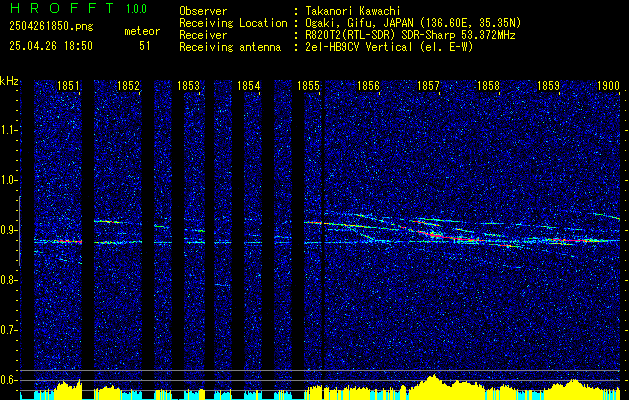Click the 1852 time marker

pos(128,86)
